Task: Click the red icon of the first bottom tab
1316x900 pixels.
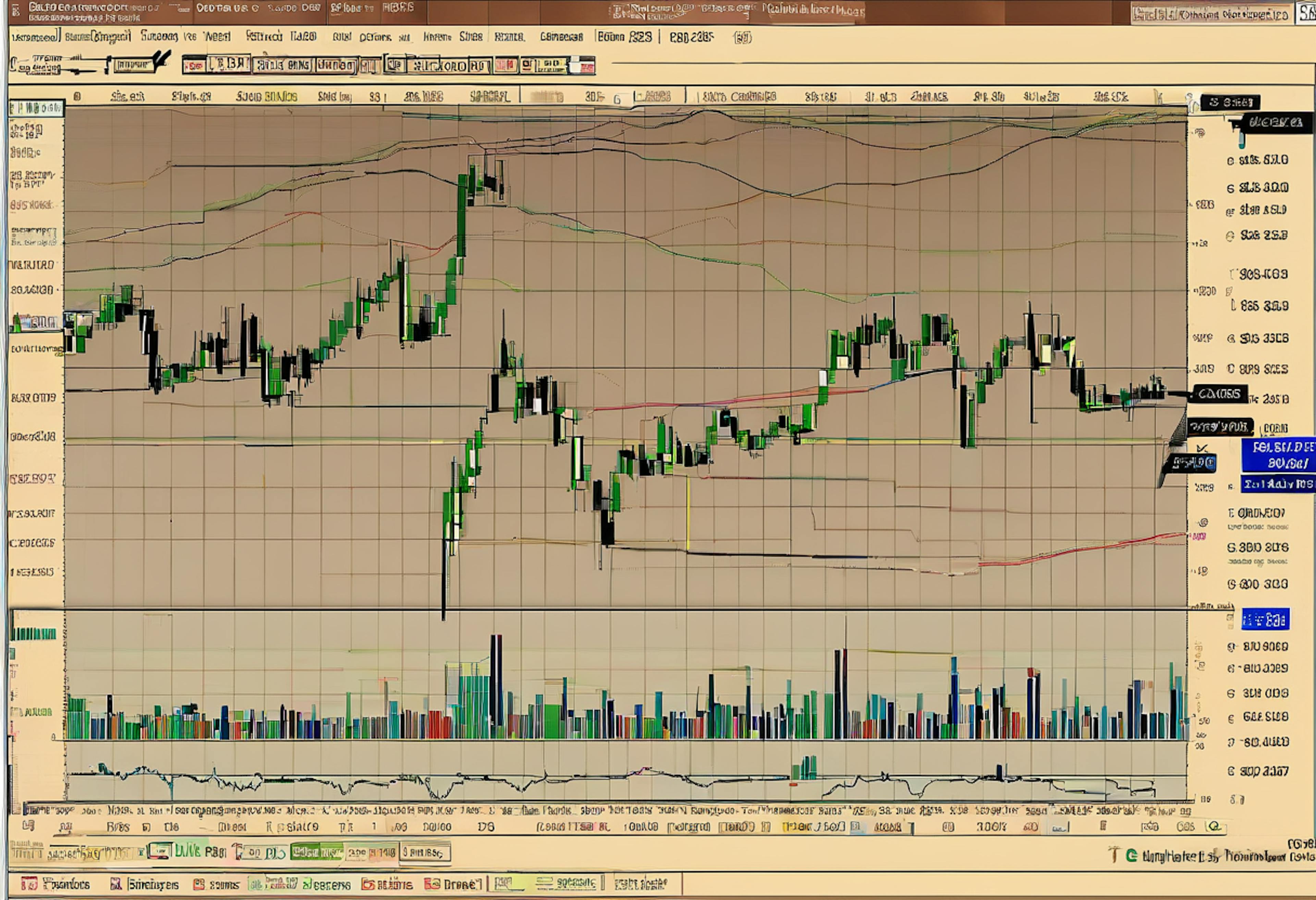Action: tap(28, 884)
